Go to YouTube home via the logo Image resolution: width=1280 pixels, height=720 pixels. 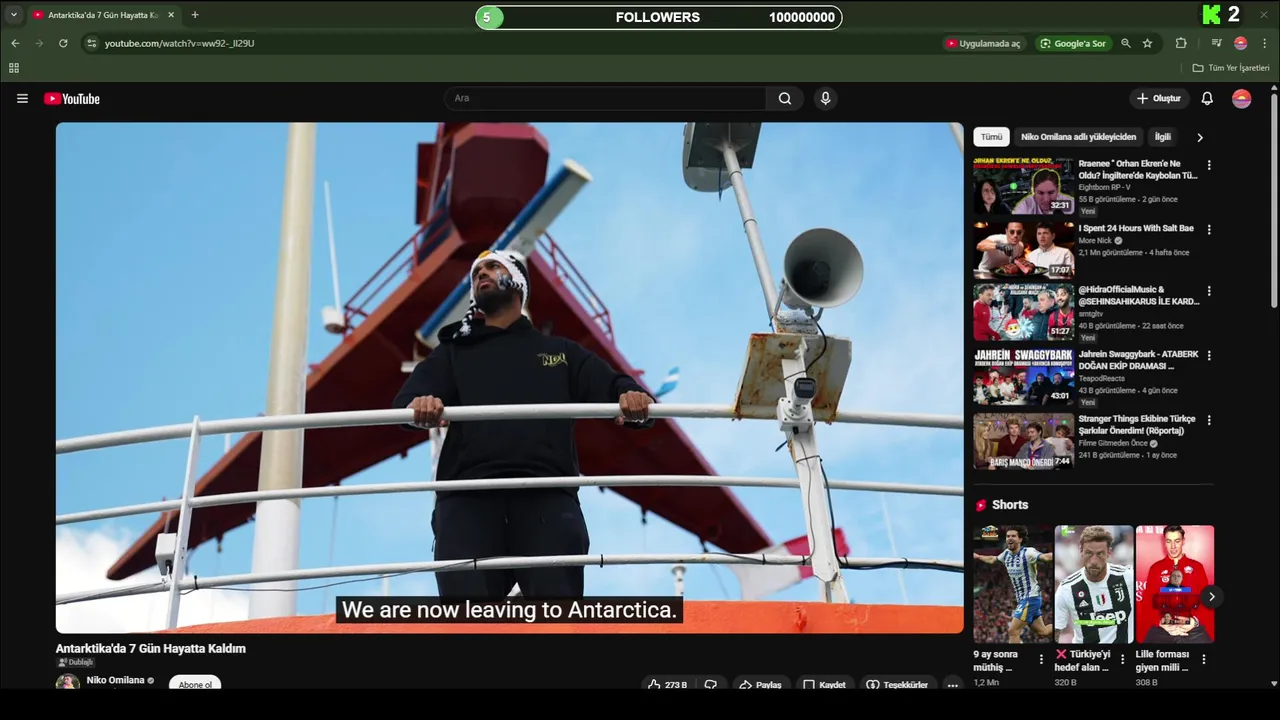point(72,98)
